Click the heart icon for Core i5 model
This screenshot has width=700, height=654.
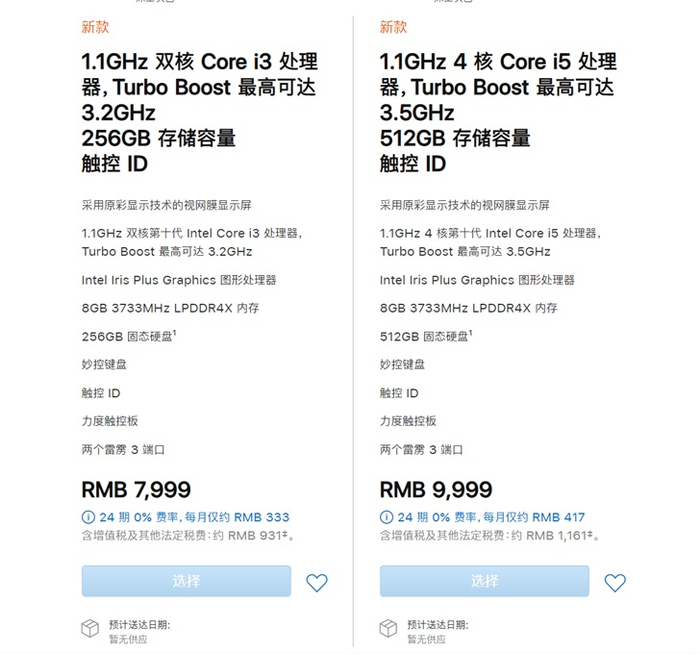[x=615, y=582]
